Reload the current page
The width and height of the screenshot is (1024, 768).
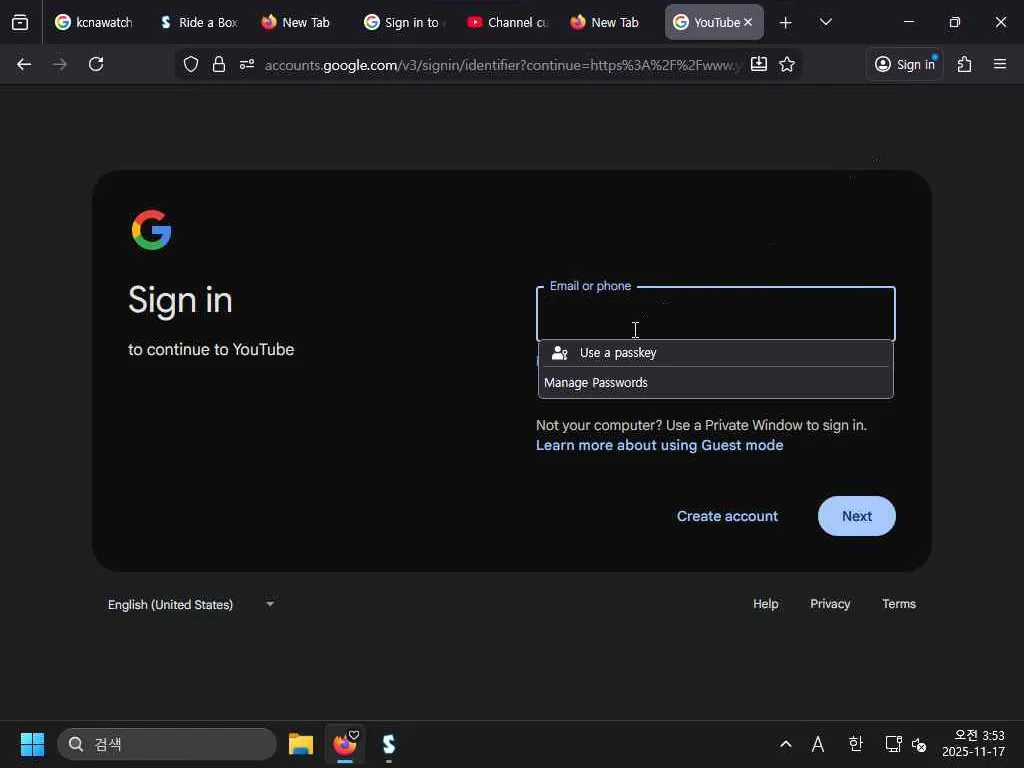click(96, 64)
